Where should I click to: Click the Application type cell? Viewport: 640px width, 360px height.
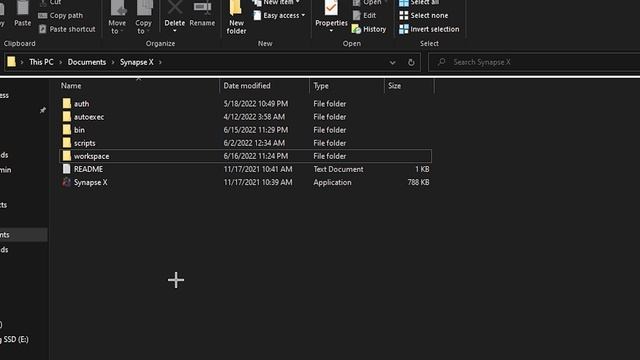tap(332, 182)
